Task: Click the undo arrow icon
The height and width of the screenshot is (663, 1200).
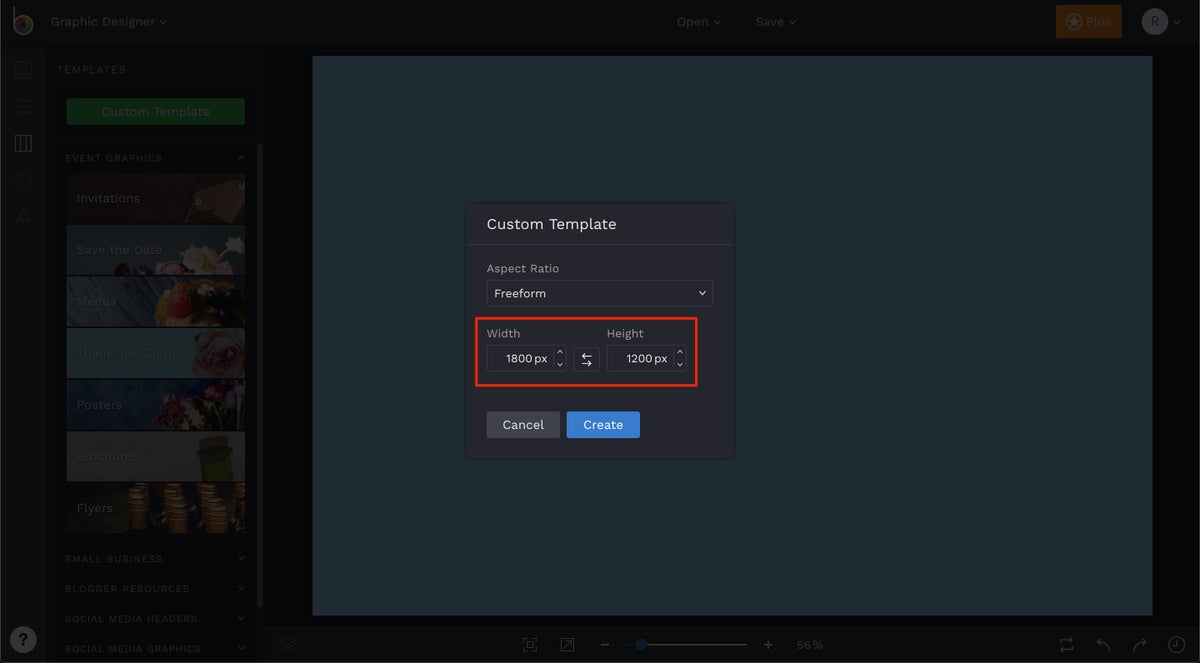Action: tap(1103, 645)
